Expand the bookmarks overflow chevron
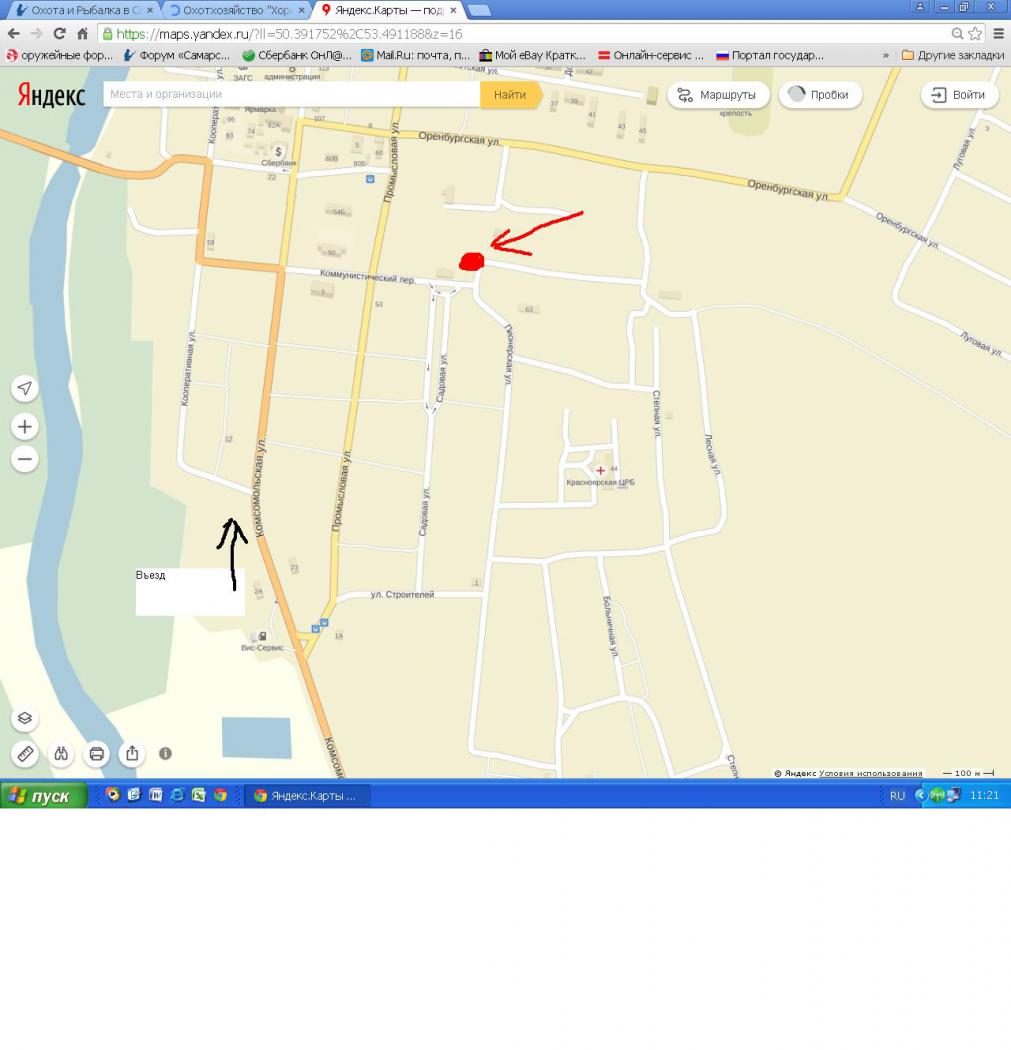Viewport: 1011px width, 1050px height. click(886, 56)
